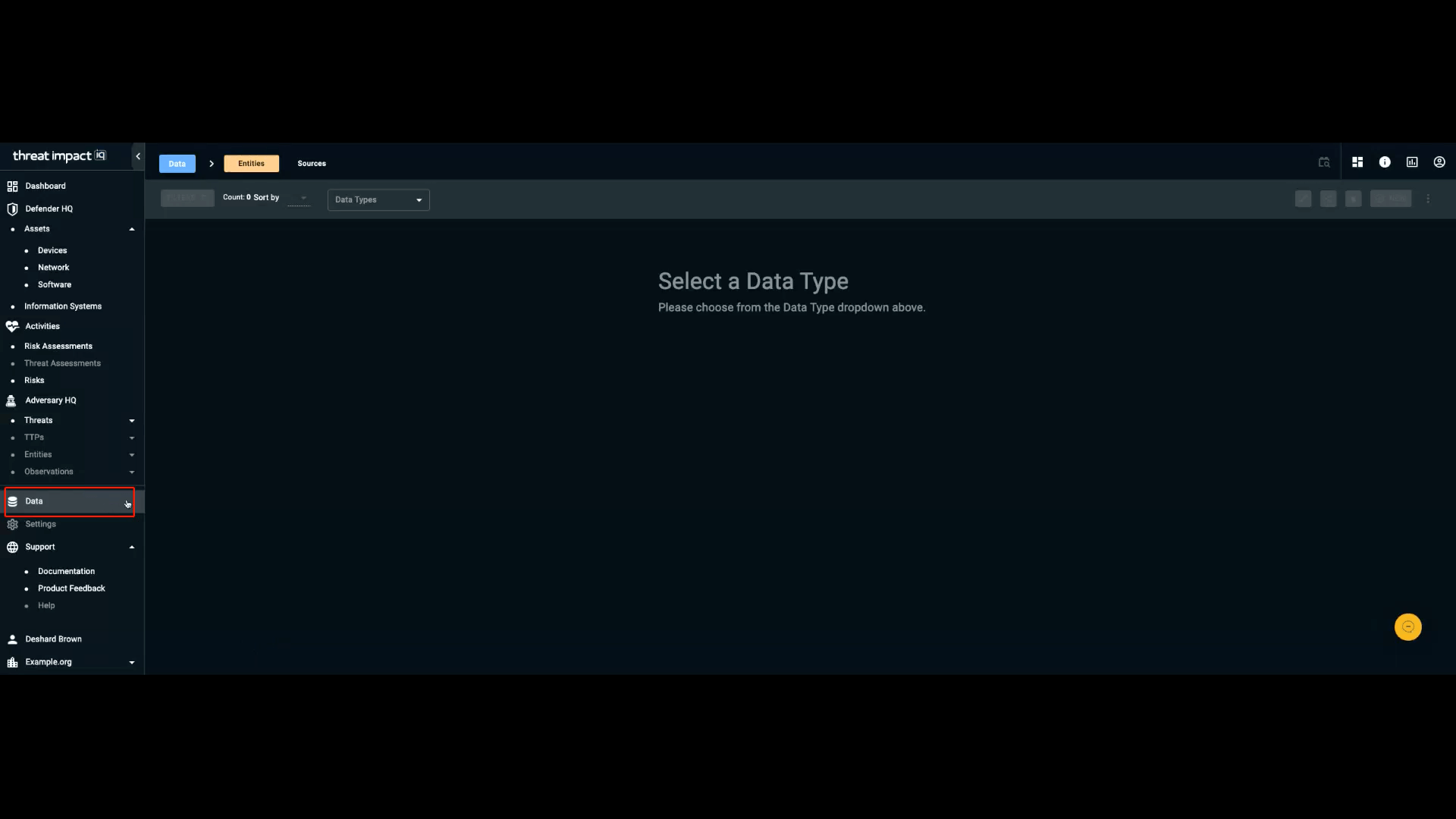The image size is (1456, 819).
Task: Open the Data Types dropdown
Action: (378, 200)
